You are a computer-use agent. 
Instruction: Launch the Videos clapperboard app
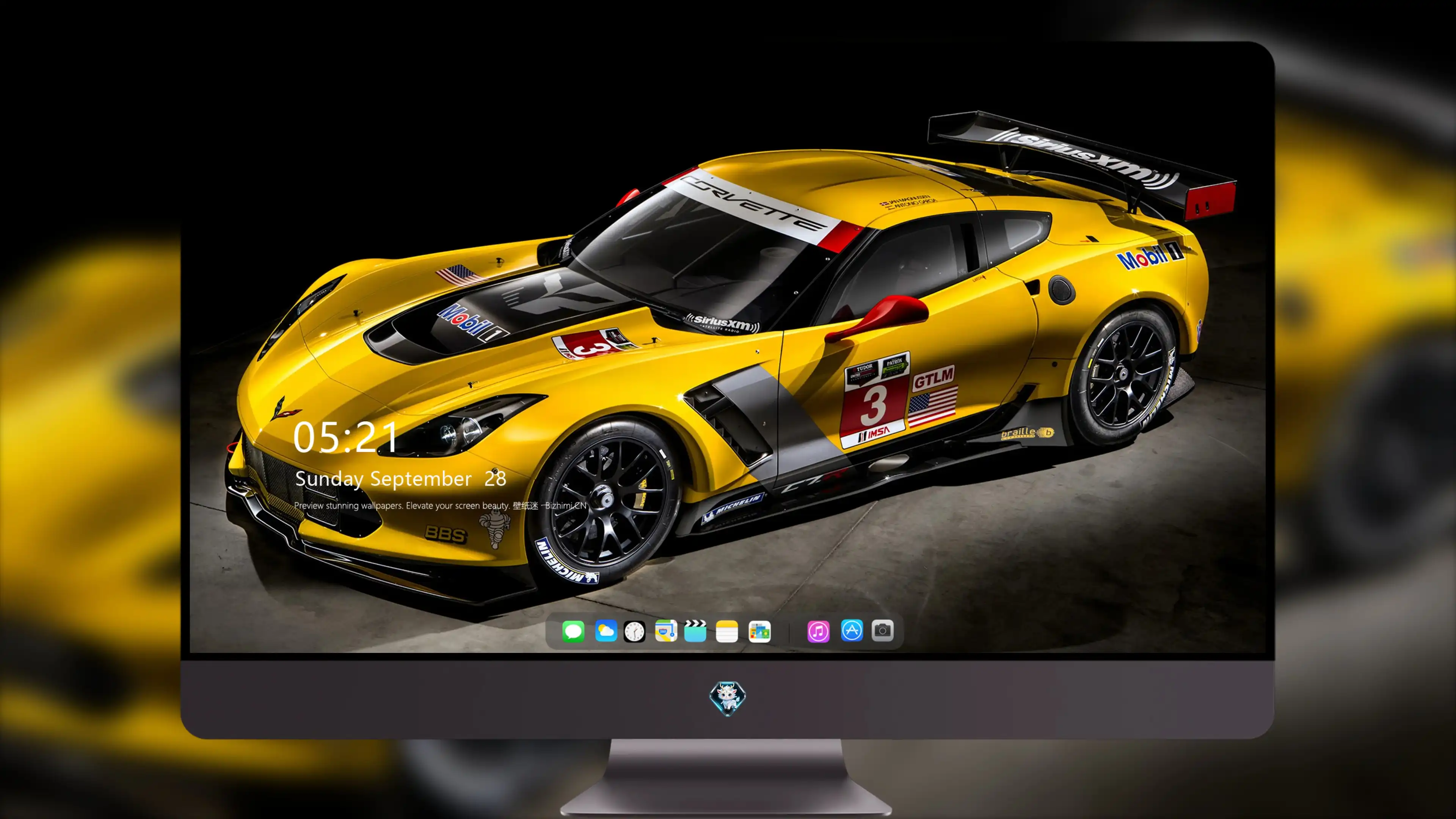pyautogui.click(x=695, y=631)
